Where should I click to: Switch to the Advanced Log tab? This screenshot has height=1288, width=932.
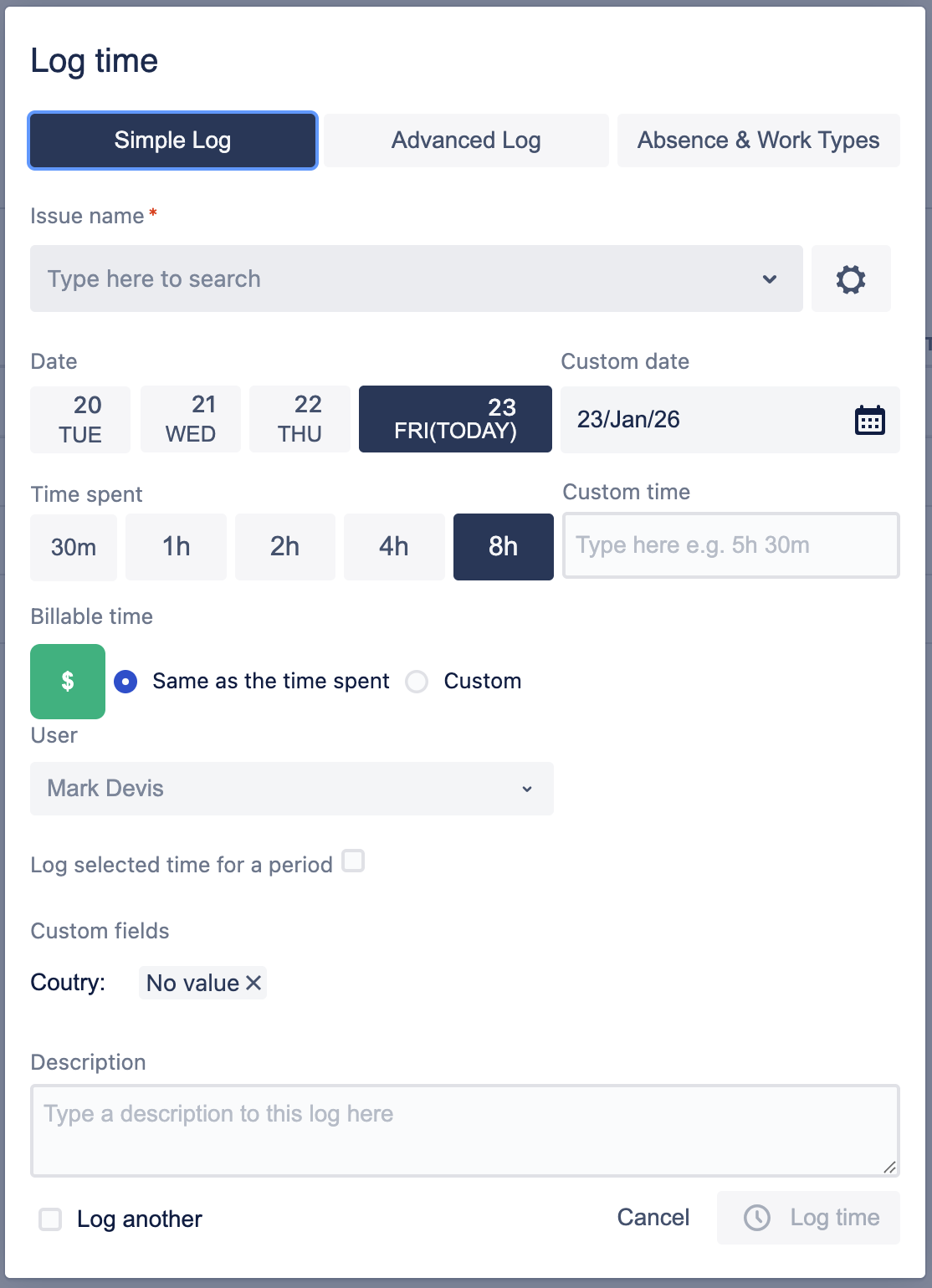click(x=466, y=141)
